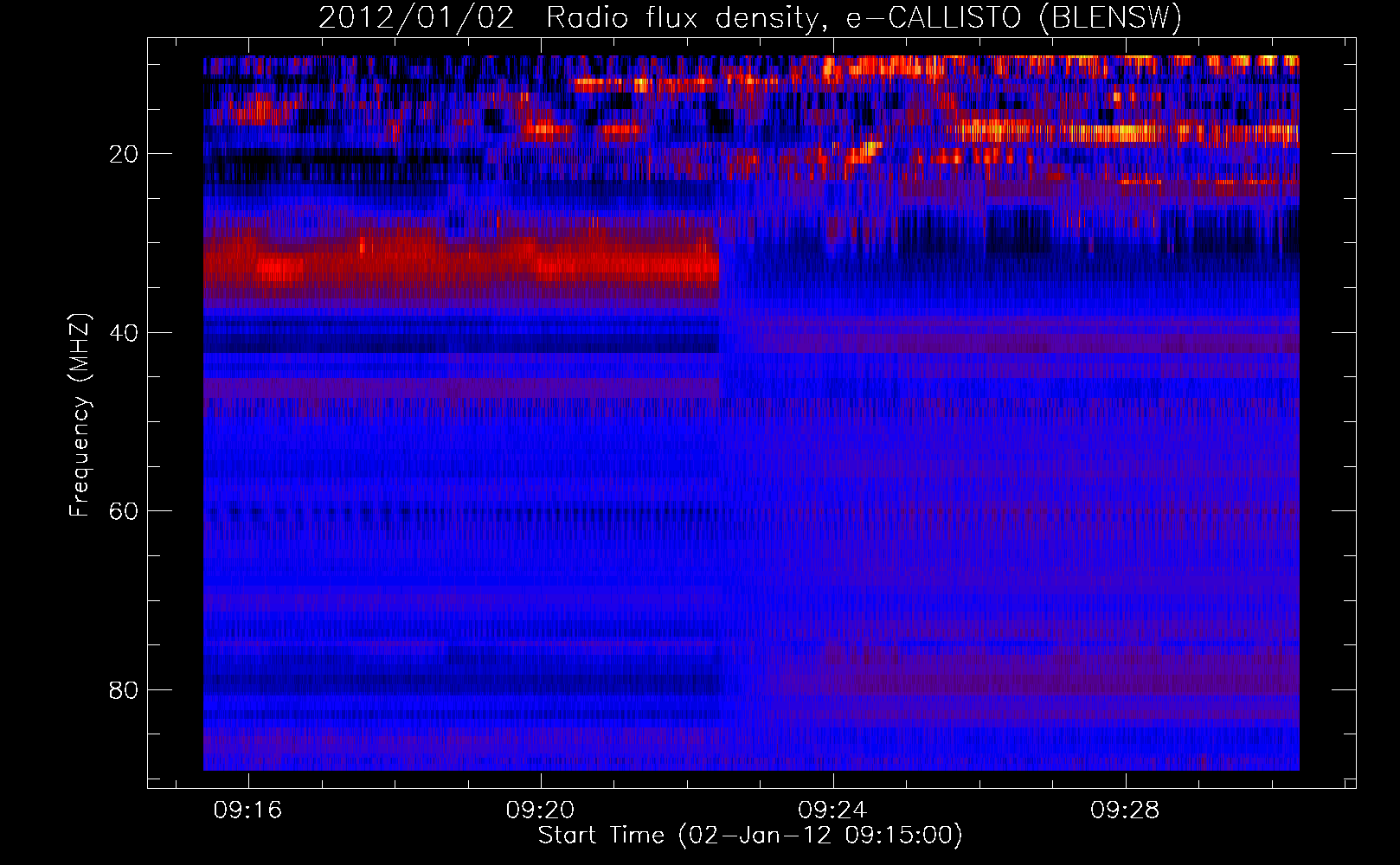The image size is (1400, 865).
Task: Click the 'Start Time (02-Jan-12 09:15:00)' axis label
Action: 750,836
